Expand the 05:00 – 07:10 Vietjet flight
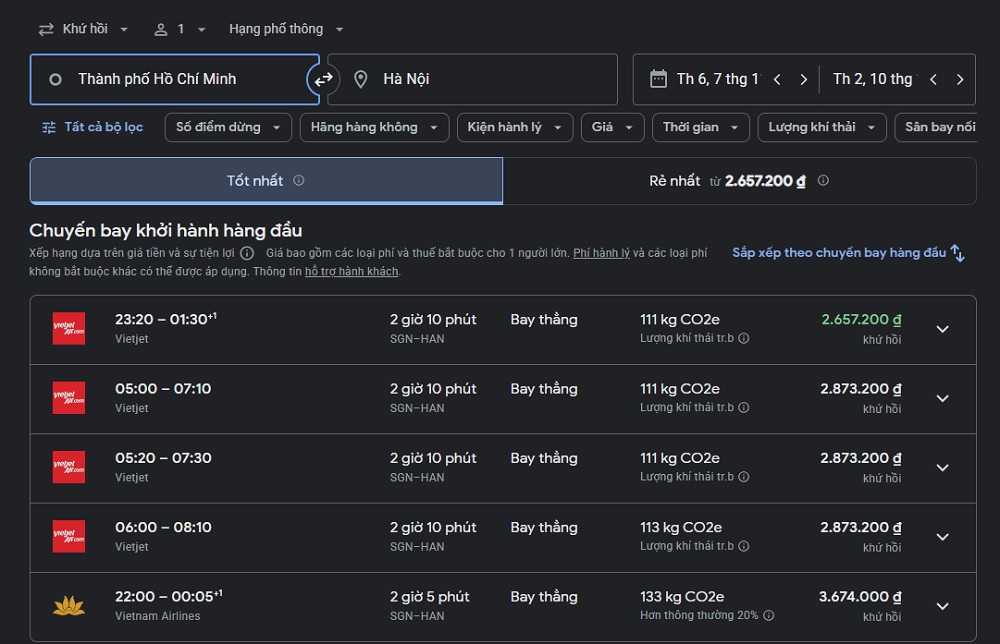 (943, 399)
